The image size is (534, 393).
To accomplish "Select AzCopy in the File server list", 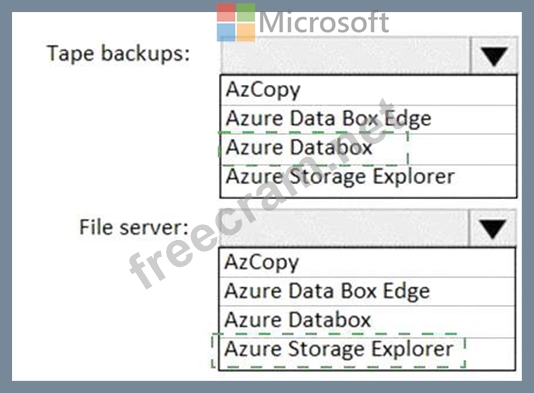I will click(367, 263).
